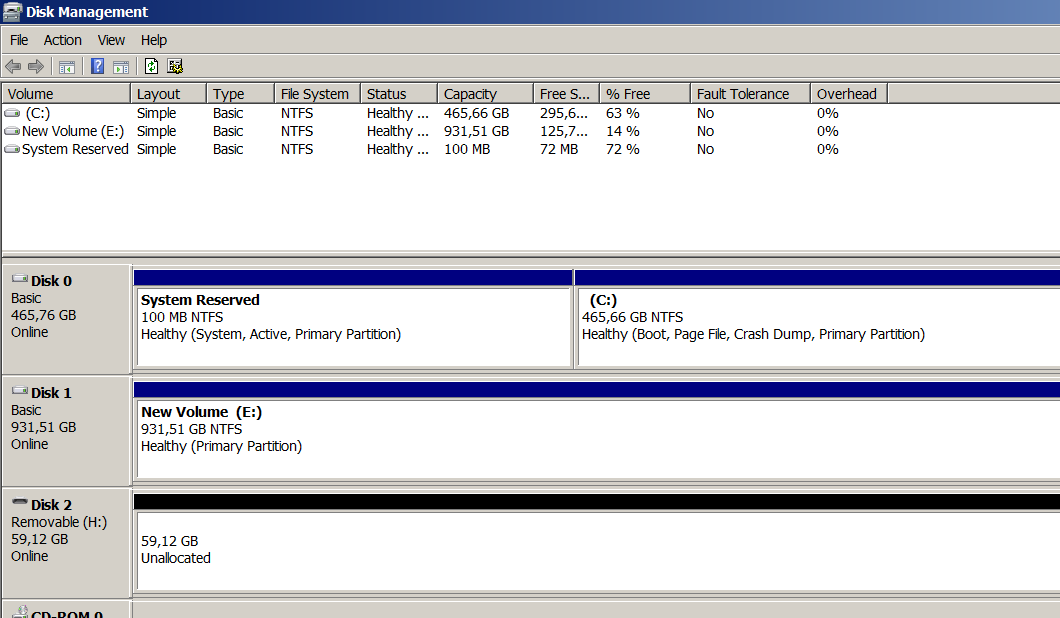Click the Disk 0 drive icon
Viewport: 1060px width, 618px height.
[20, 279]
